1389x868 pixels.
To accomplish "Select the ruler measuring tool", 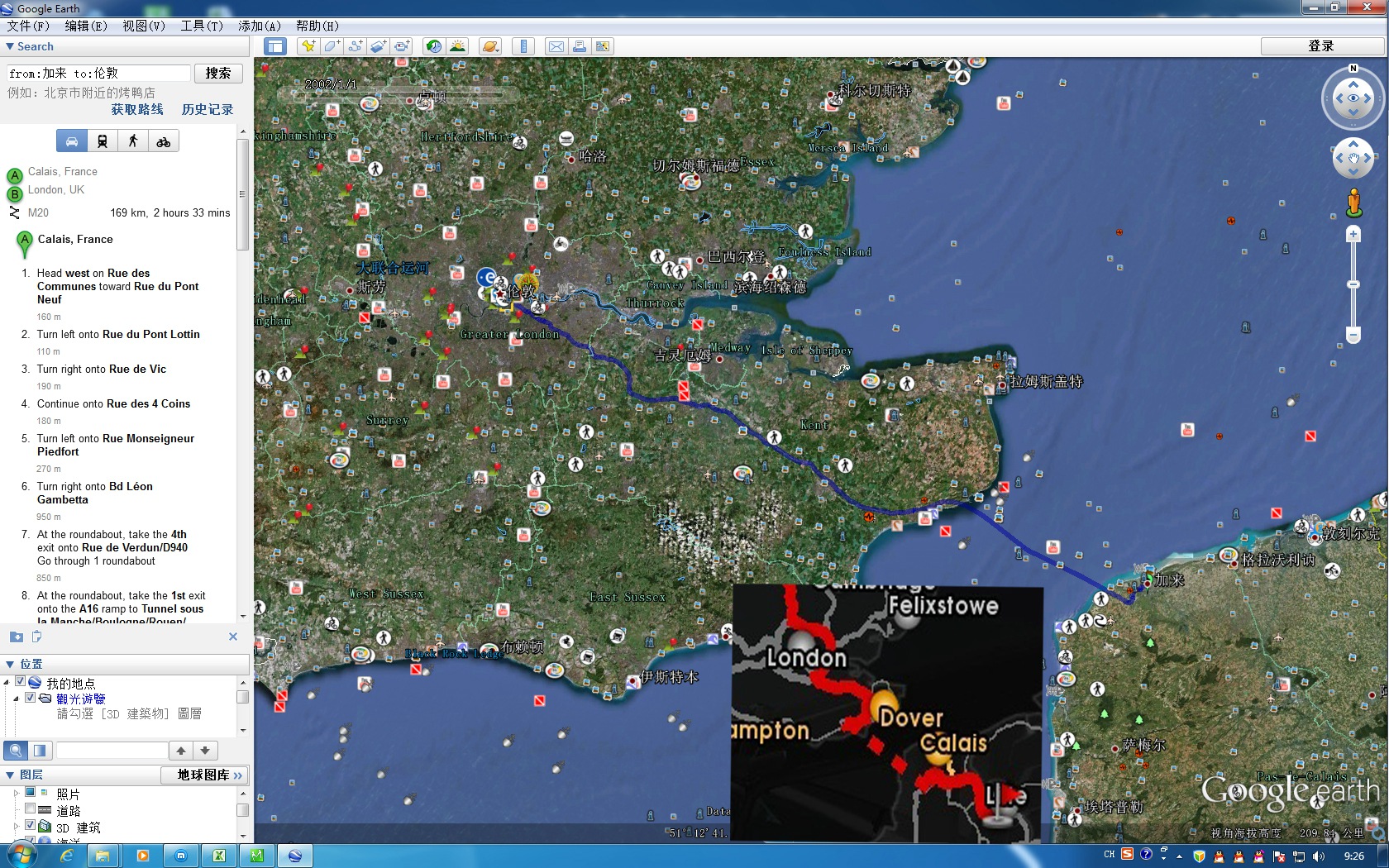I will coord(523,46).
